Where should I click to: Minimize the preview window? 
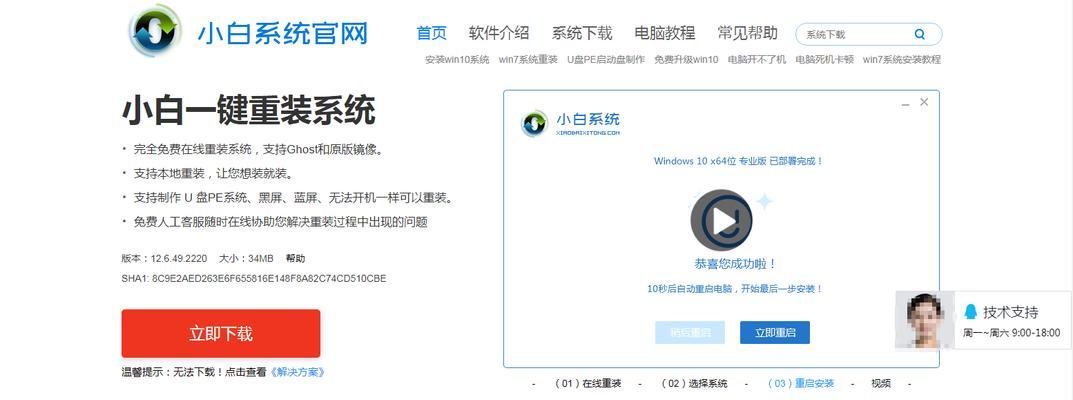905,104
